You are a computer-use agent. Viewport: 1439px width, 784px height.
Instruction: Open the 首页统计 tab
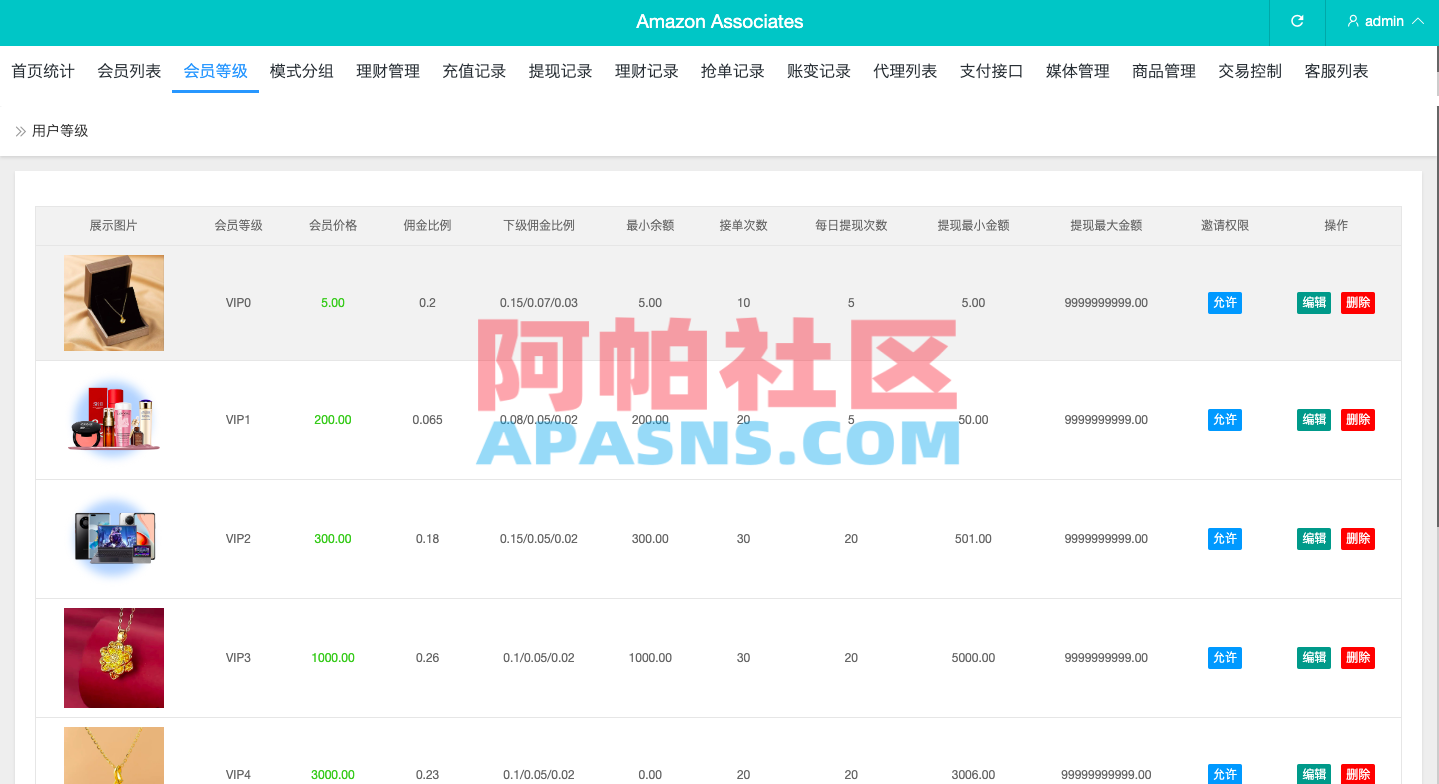coord(43,71)
